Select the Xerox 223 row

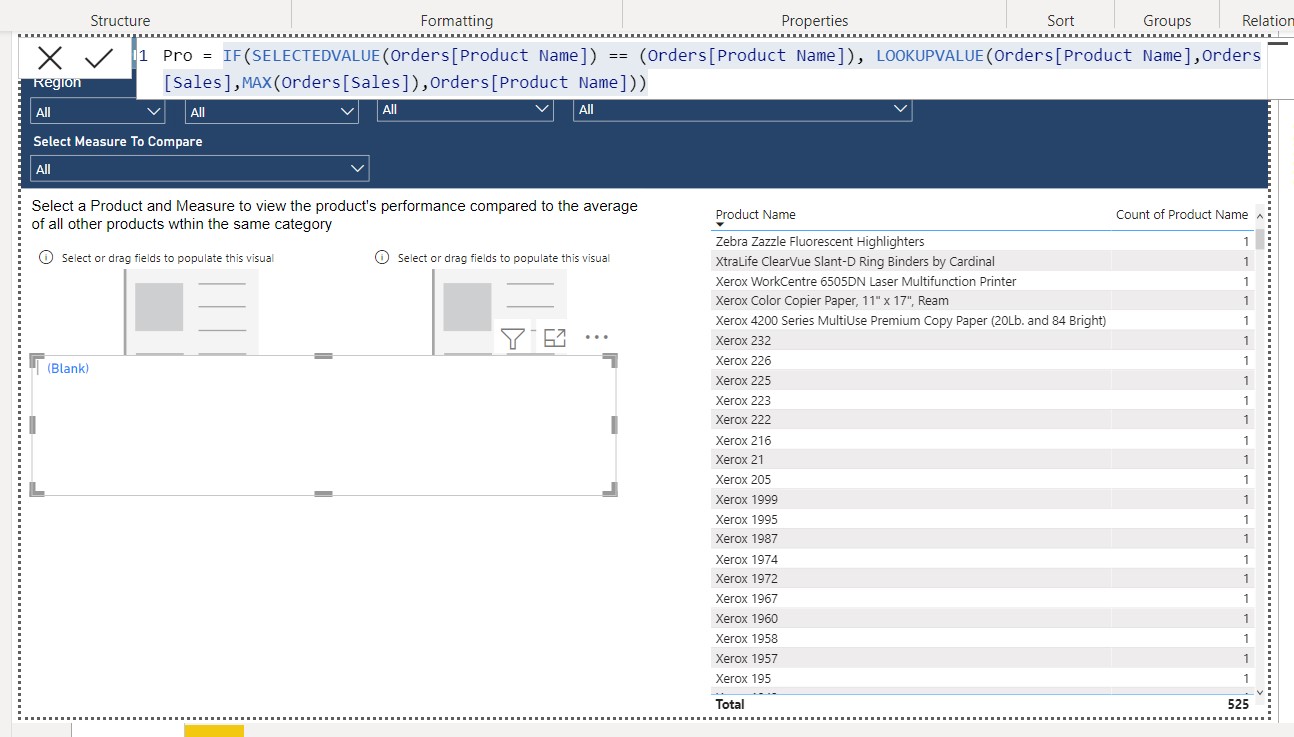point(982,400)
